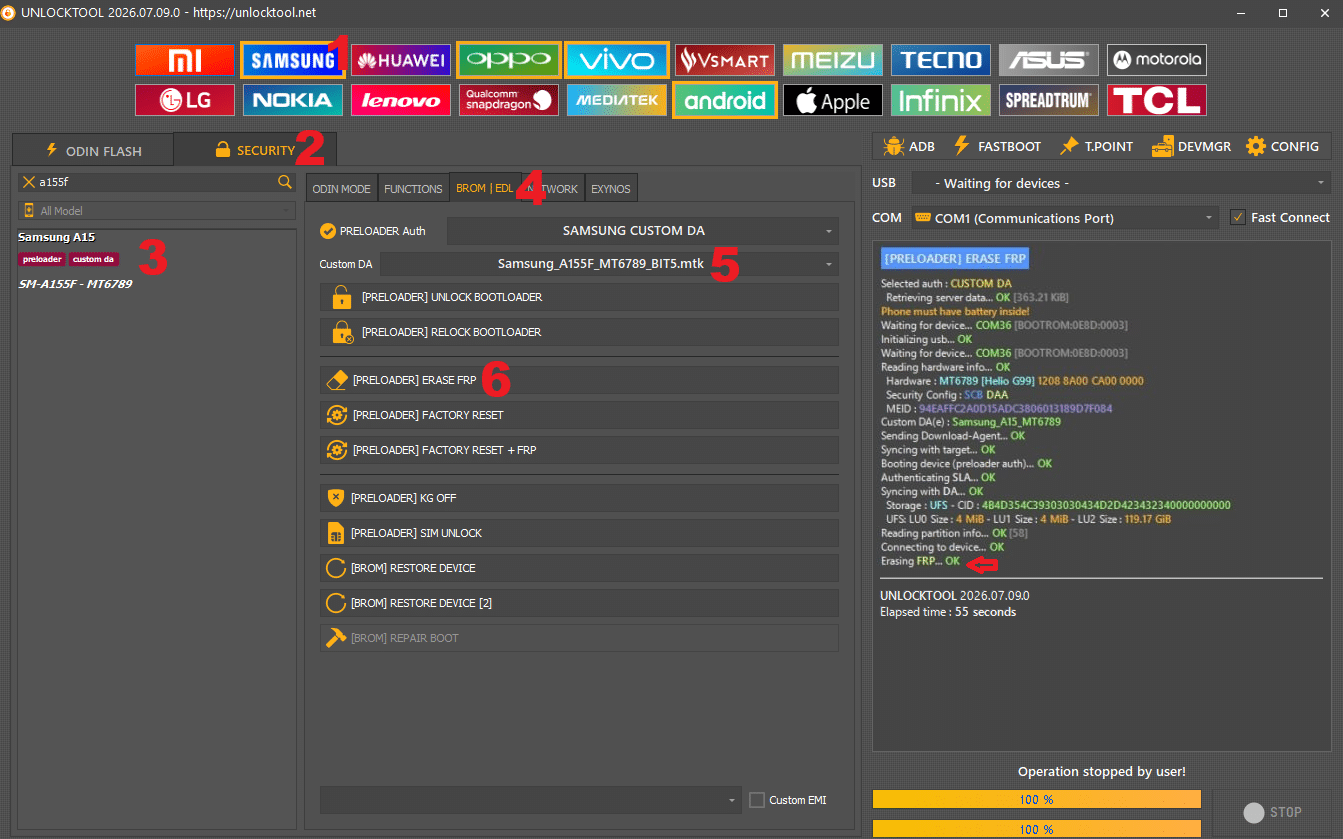Choose the Tecno brand logo
The image size is (1343, 839).
tap(941, 60)
